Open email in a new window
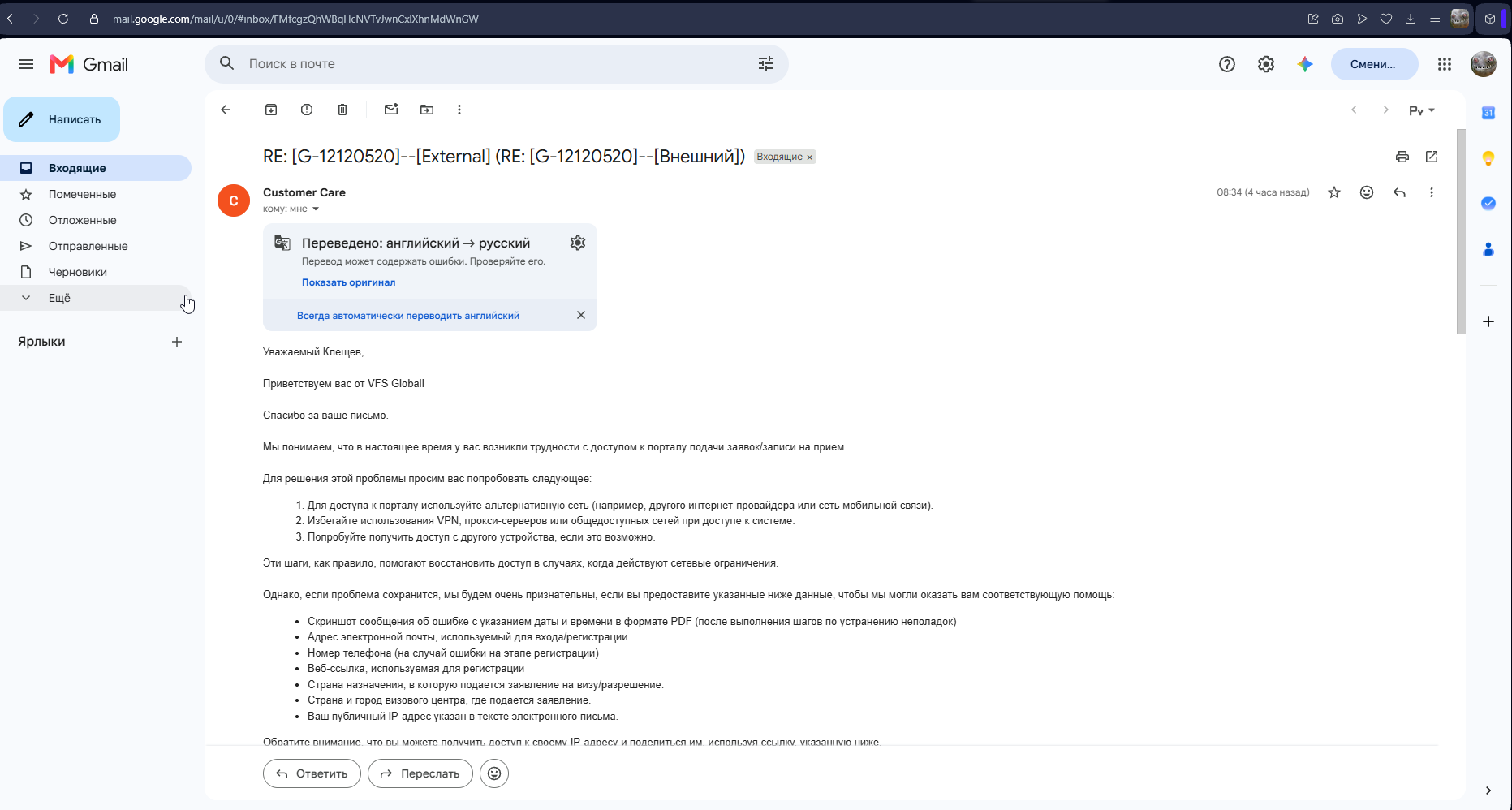The width and height of the screenshot is (1512, 810). click(1432, 157)
